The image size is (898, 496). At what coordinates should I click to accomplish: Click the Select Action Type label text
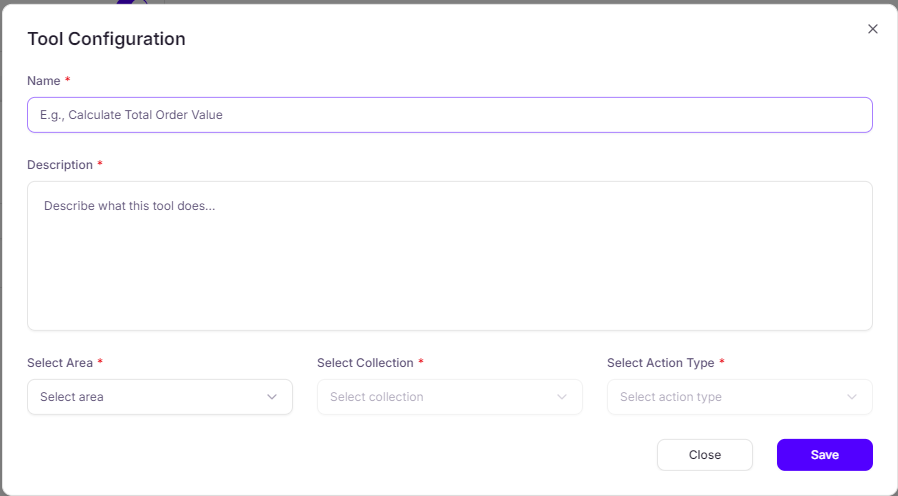[660, 363]
